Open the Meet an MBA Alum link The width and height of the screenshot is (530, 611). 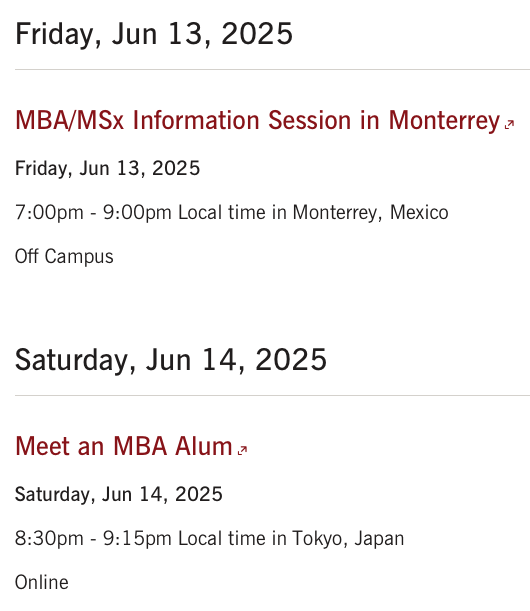tap(124, 446)
